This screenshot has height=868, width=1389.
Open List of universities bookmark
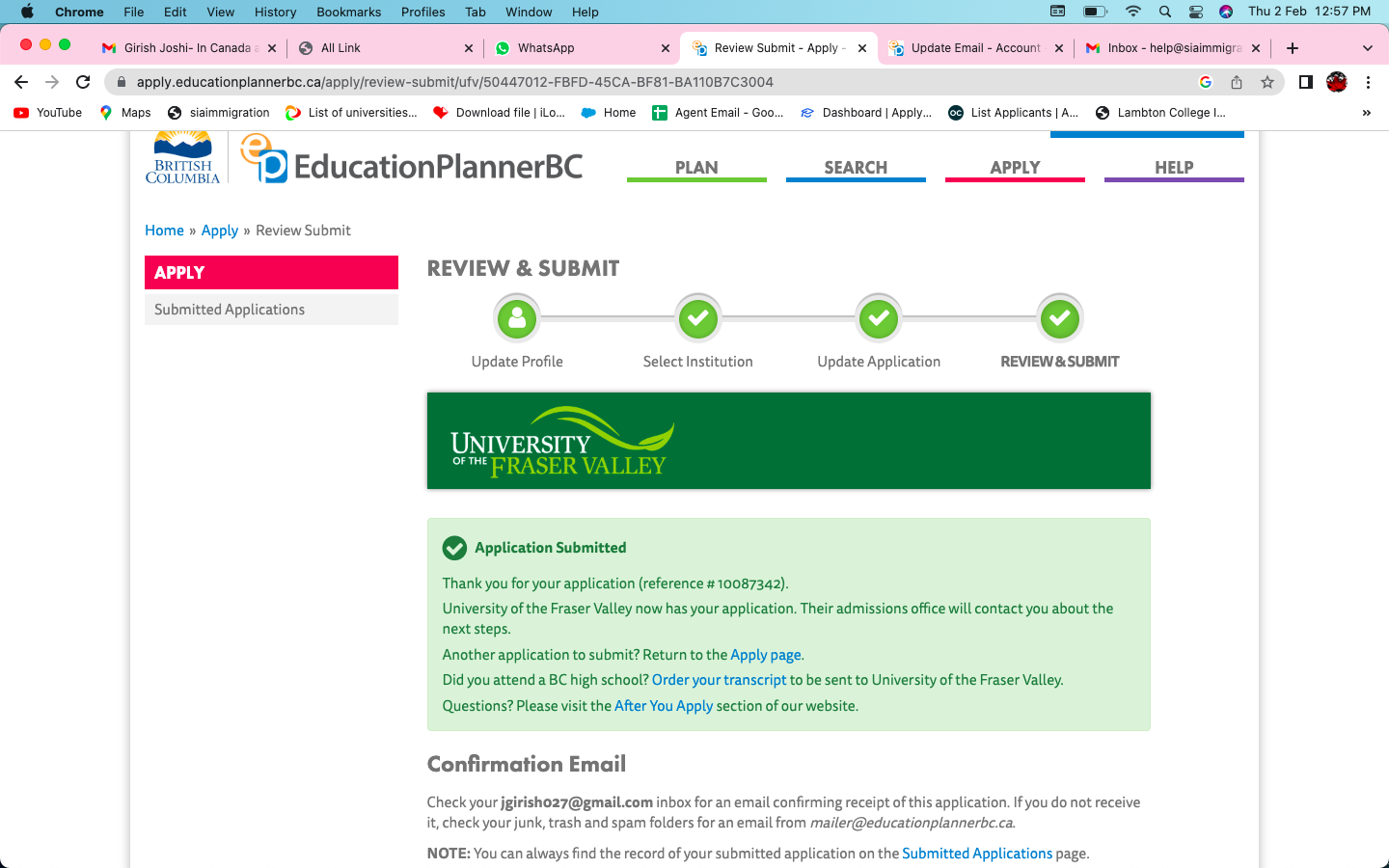(352, 113)
